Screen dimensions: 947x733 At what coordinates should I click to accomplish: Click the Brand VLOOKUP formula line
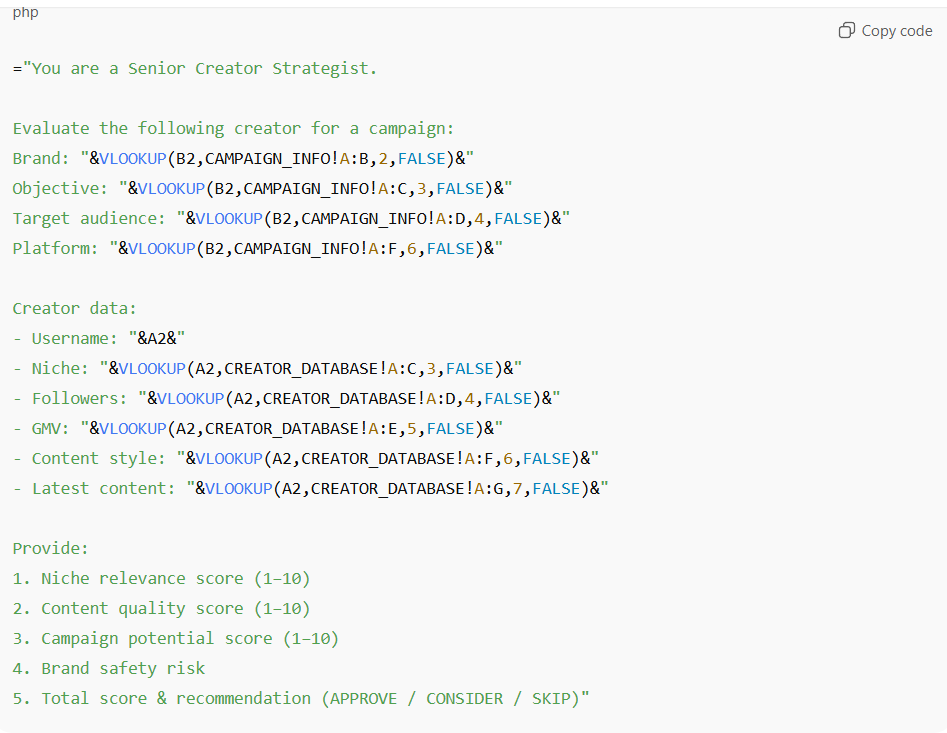pos(243,159)
